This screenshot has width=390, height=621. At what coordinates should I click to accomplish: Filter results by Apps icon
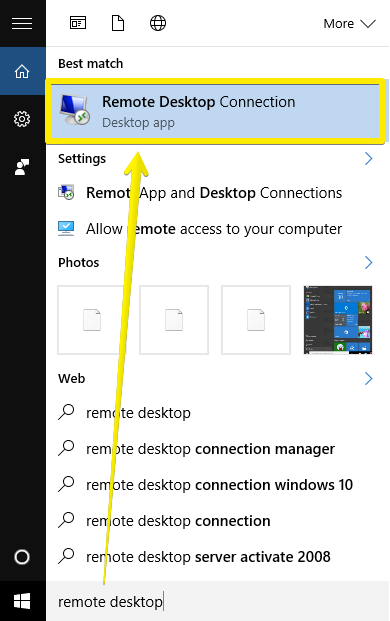(x=78, y=23)
